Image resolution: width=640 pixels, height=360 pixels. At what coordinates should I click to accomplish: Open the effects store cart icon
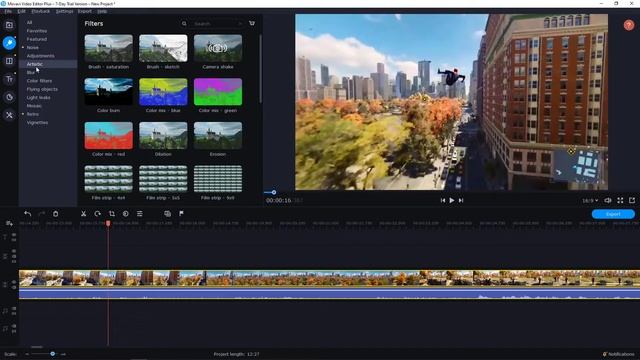(252, 23)
